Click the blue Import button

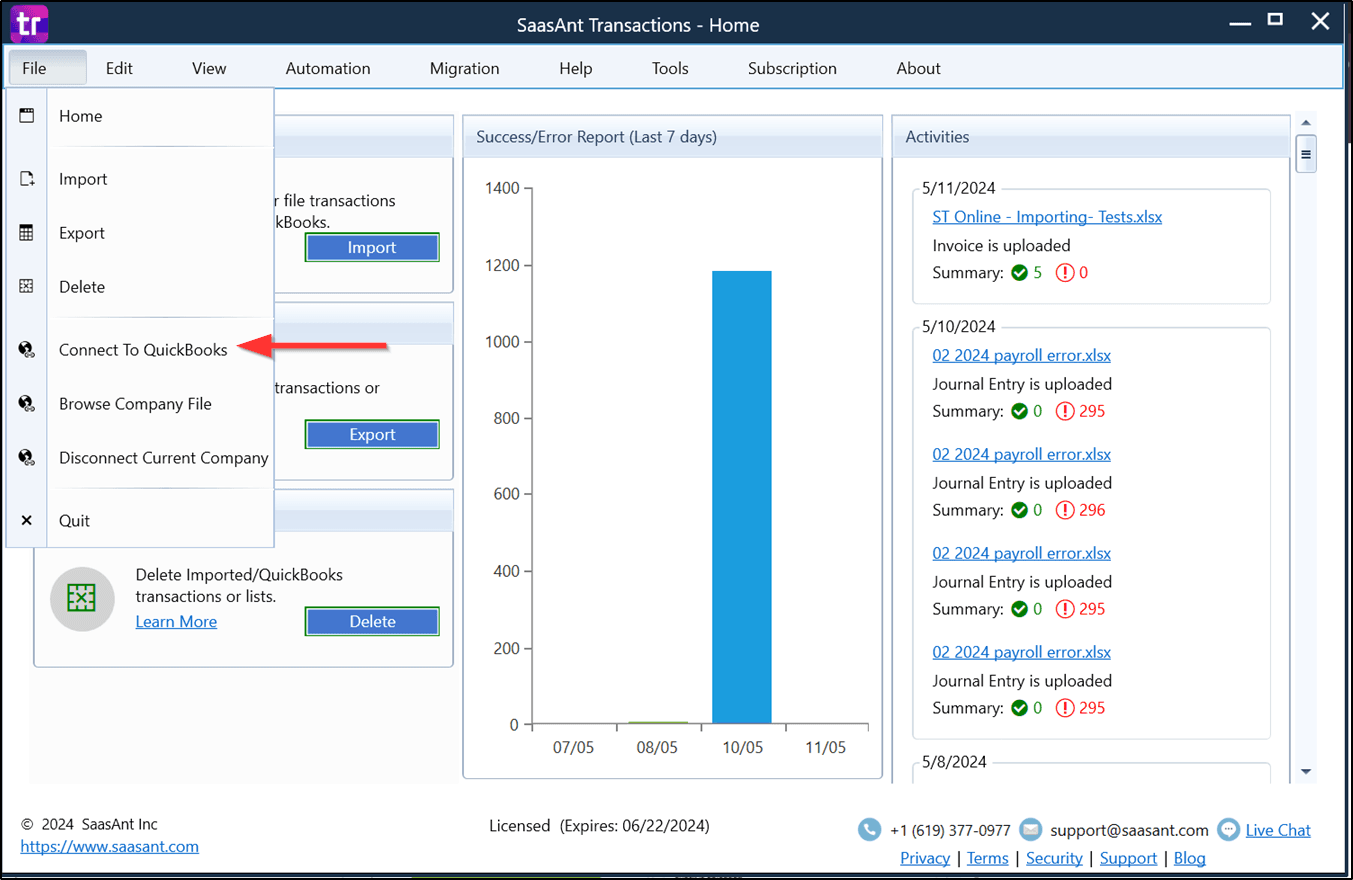pyautogui.click(x=372, y=248)
